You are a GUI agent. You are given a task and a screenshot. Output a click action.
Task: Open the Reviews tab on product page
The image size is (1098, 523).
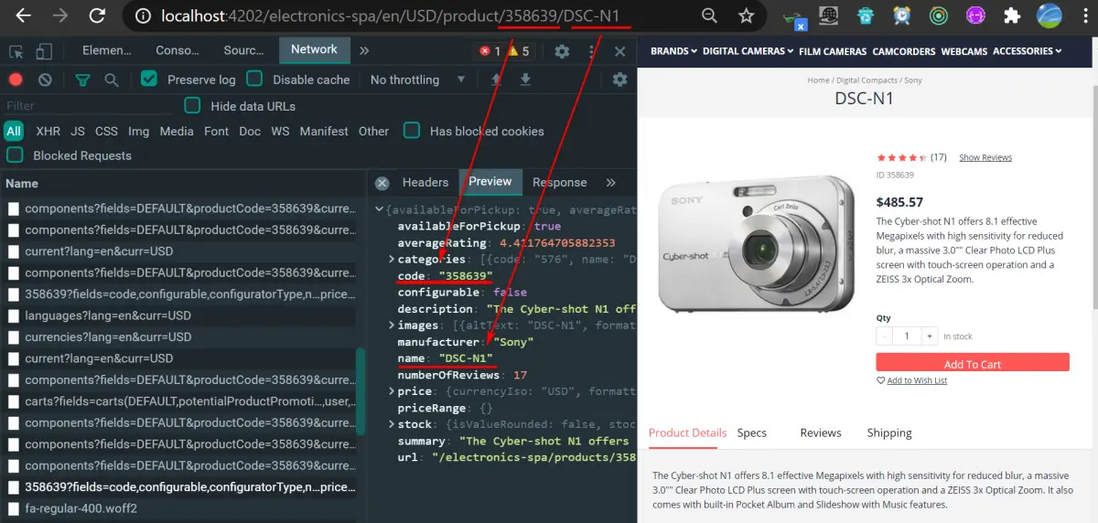point(821,433)
